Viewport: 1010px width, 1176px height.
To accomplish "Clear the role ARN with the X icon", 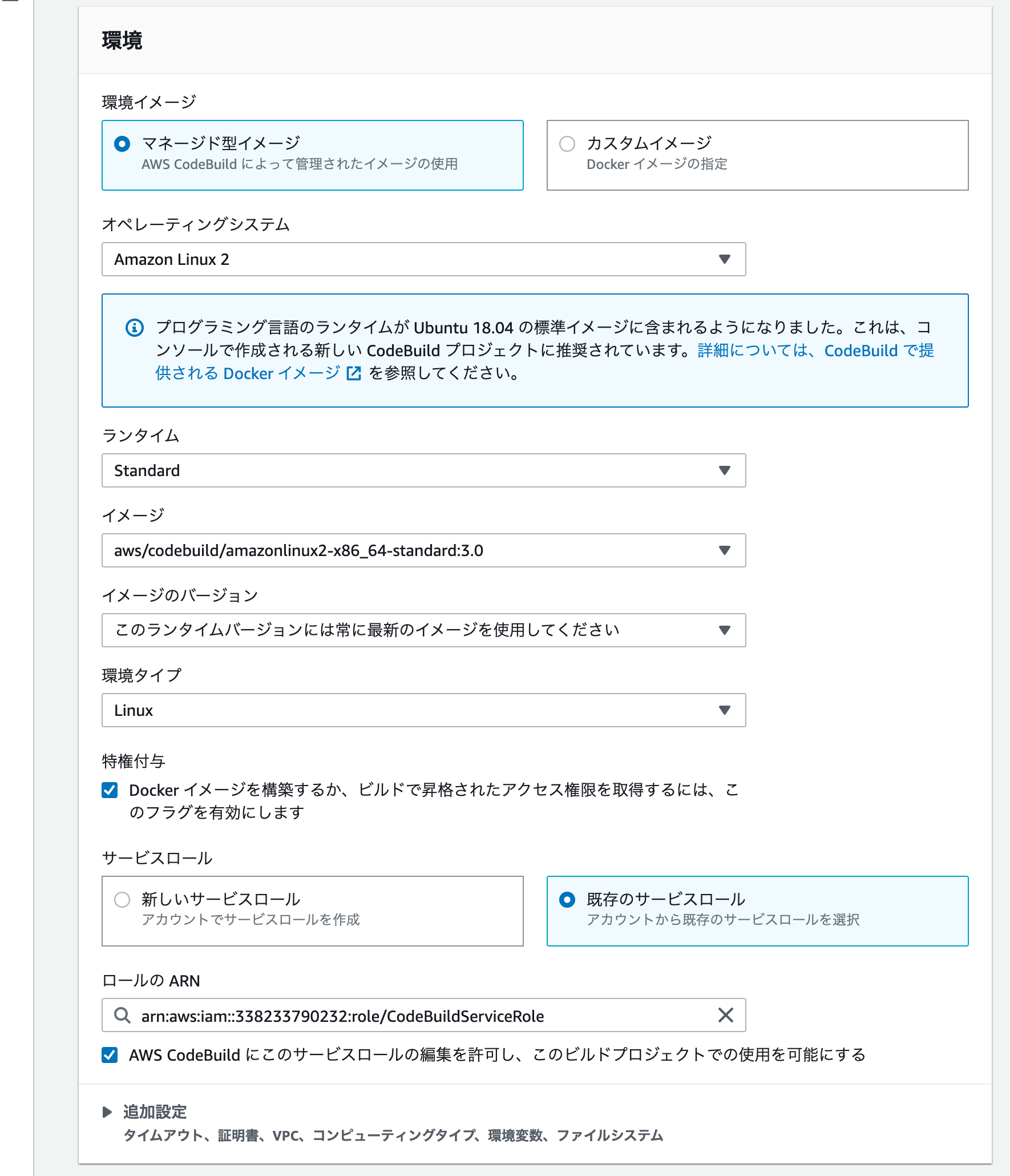I will point(725,1016).
